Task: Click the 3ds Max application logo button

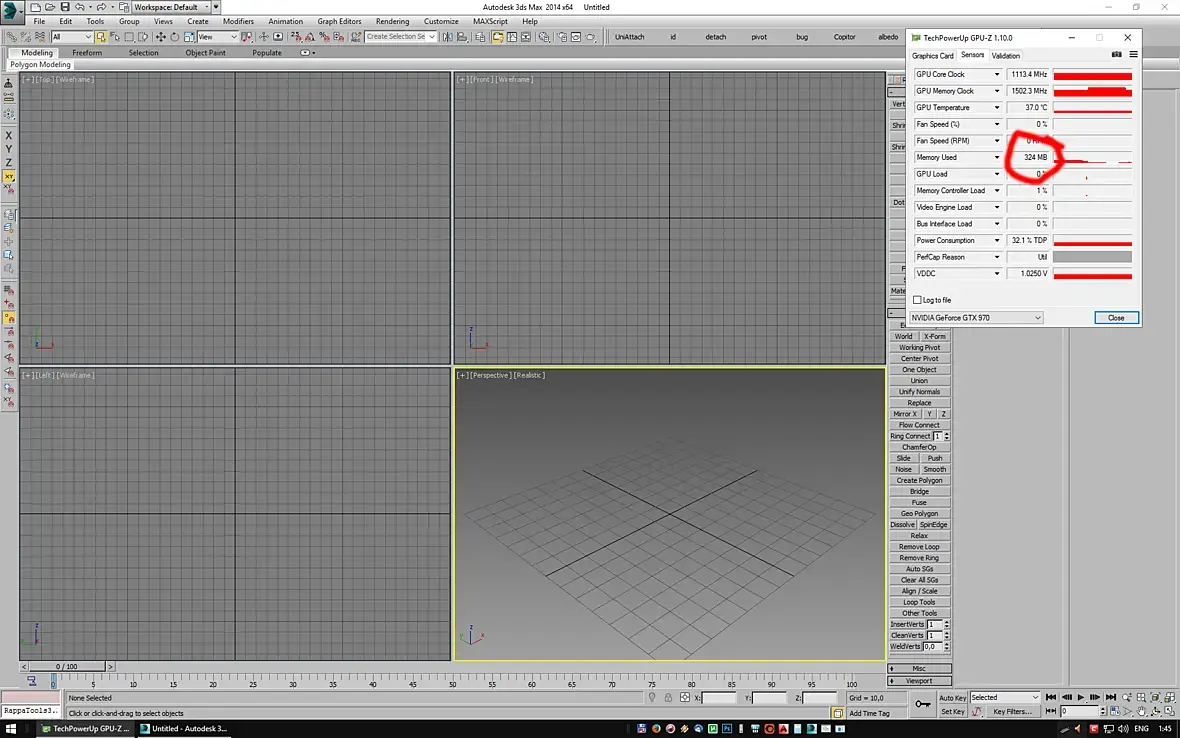Action: 12,12
